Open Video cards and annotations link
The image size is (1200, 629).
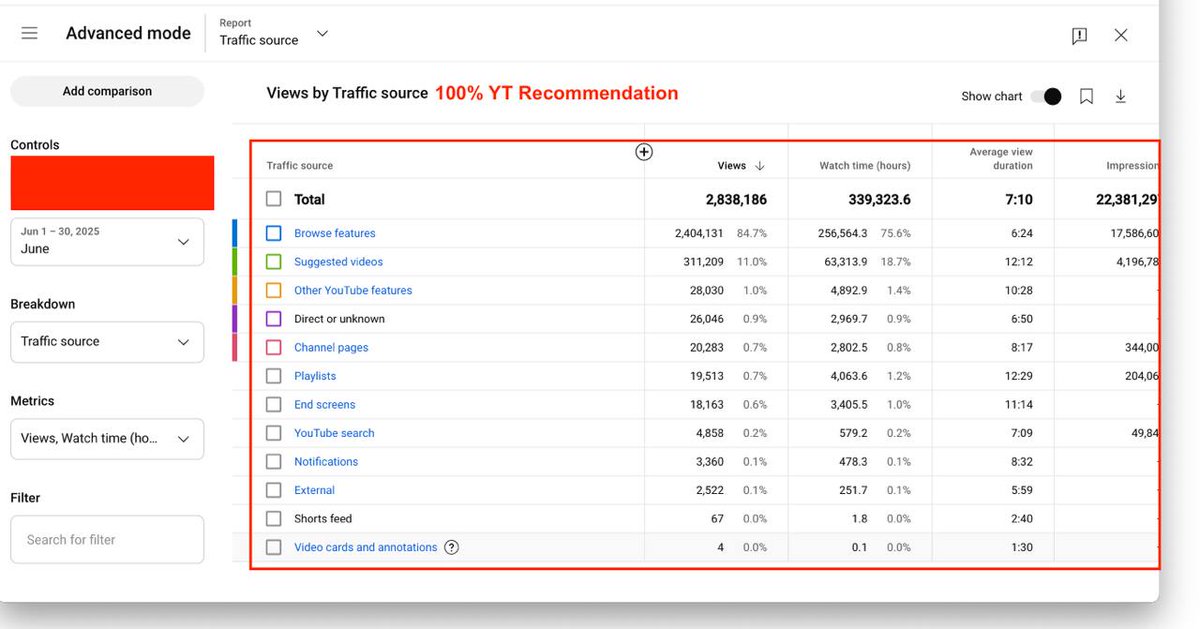[x=366, y=547]
